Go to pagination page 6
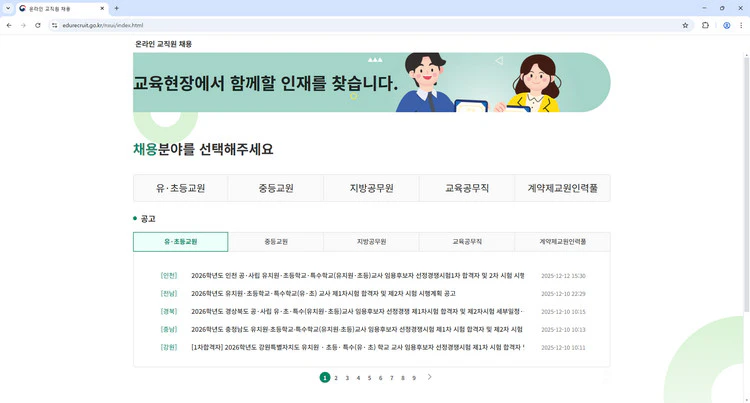The image size is (750, 403). tap(380, 378)
